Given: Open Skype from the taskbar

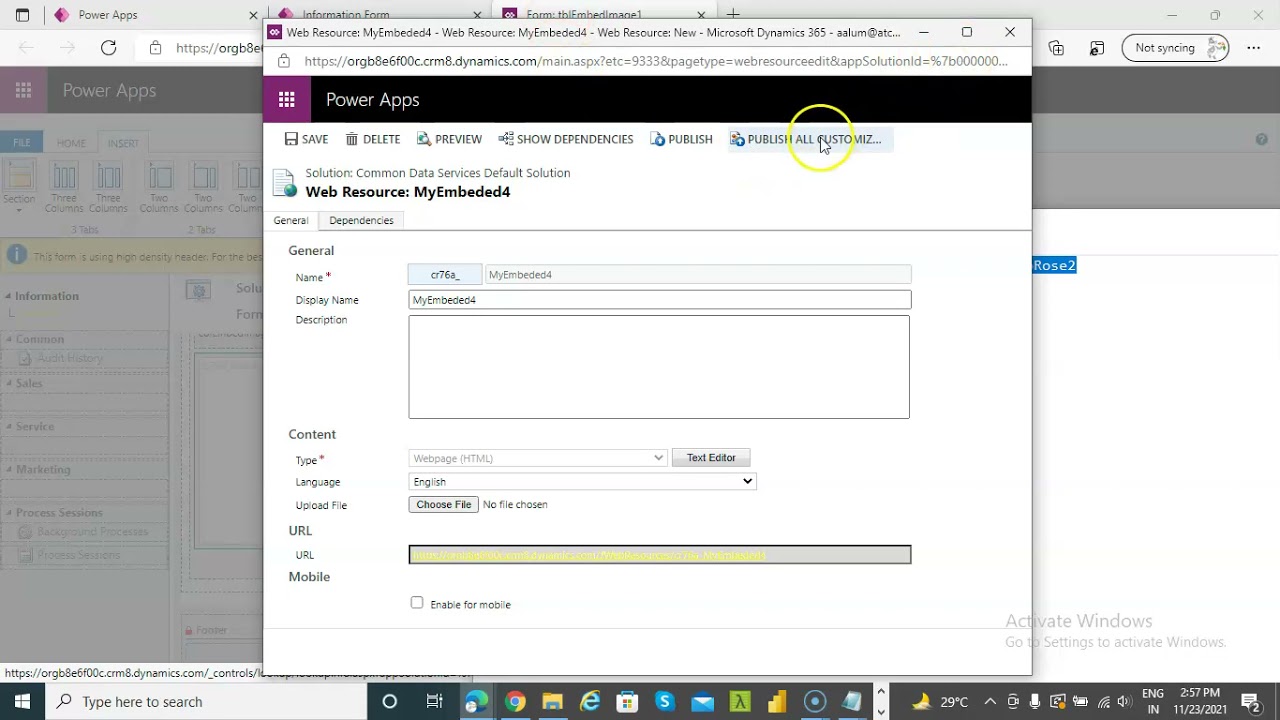Looking at the screenshot, I should click(x=665, y=701).
